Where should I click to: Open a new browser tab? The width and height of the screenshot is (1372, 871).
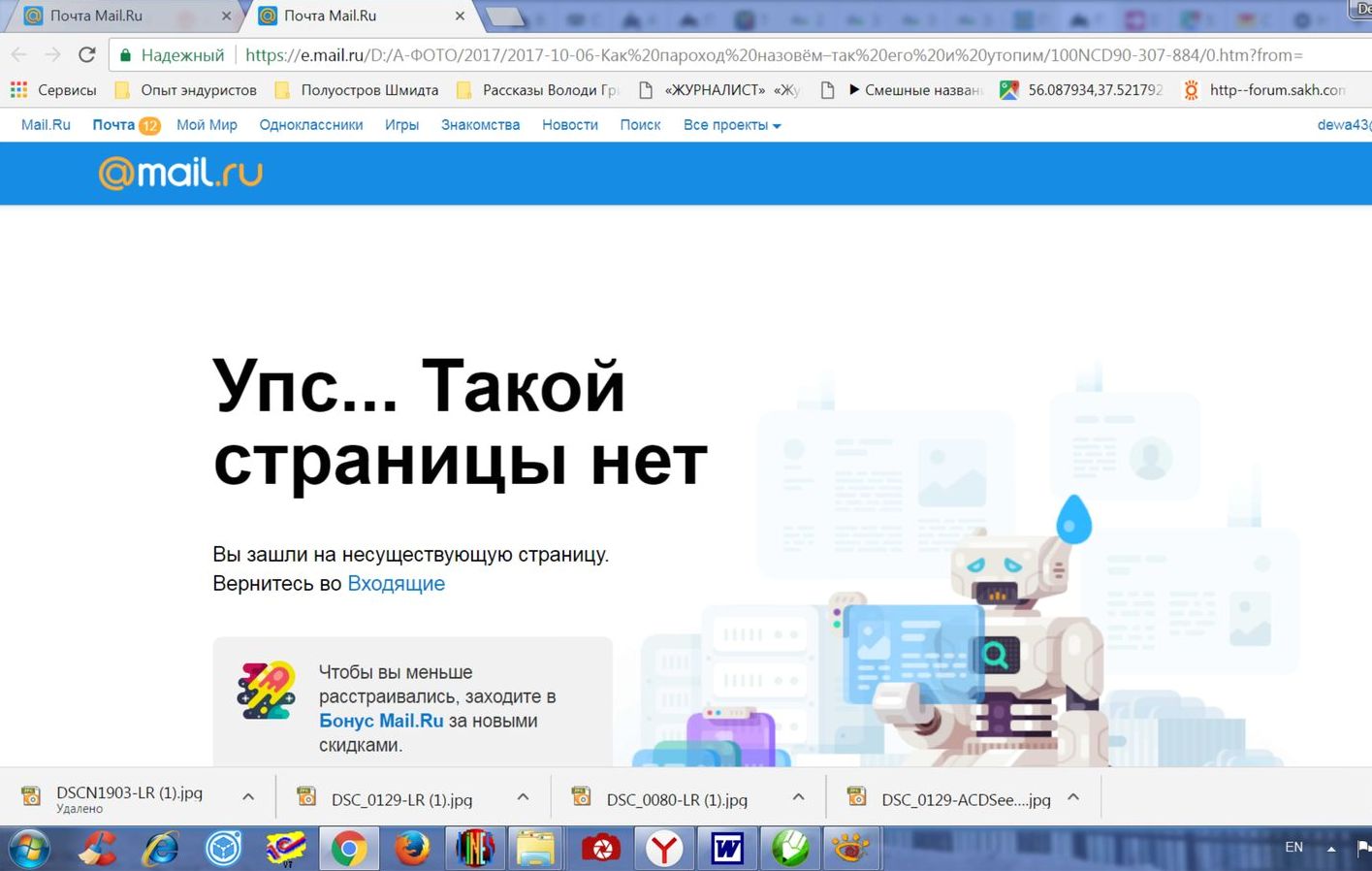point(504,16)
